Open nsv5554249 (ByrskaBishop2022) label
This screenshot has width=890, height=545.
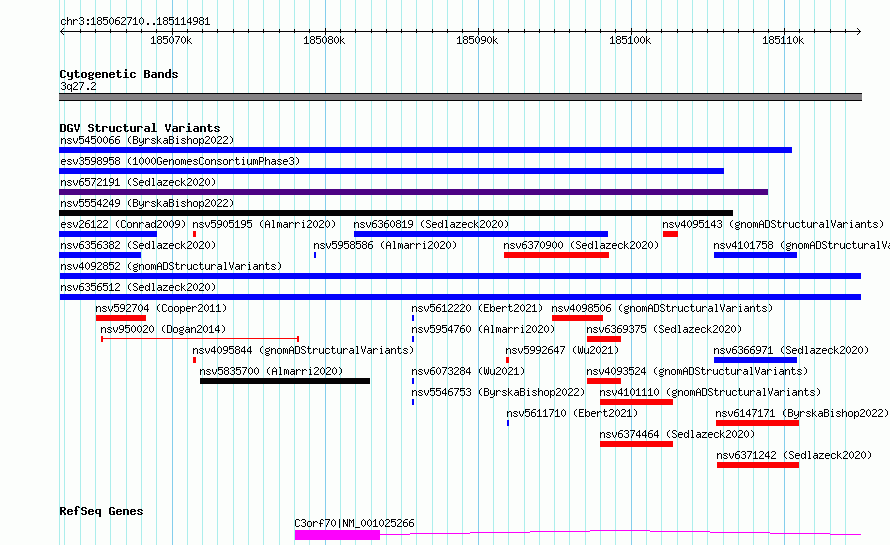click(x=147, y=203)
